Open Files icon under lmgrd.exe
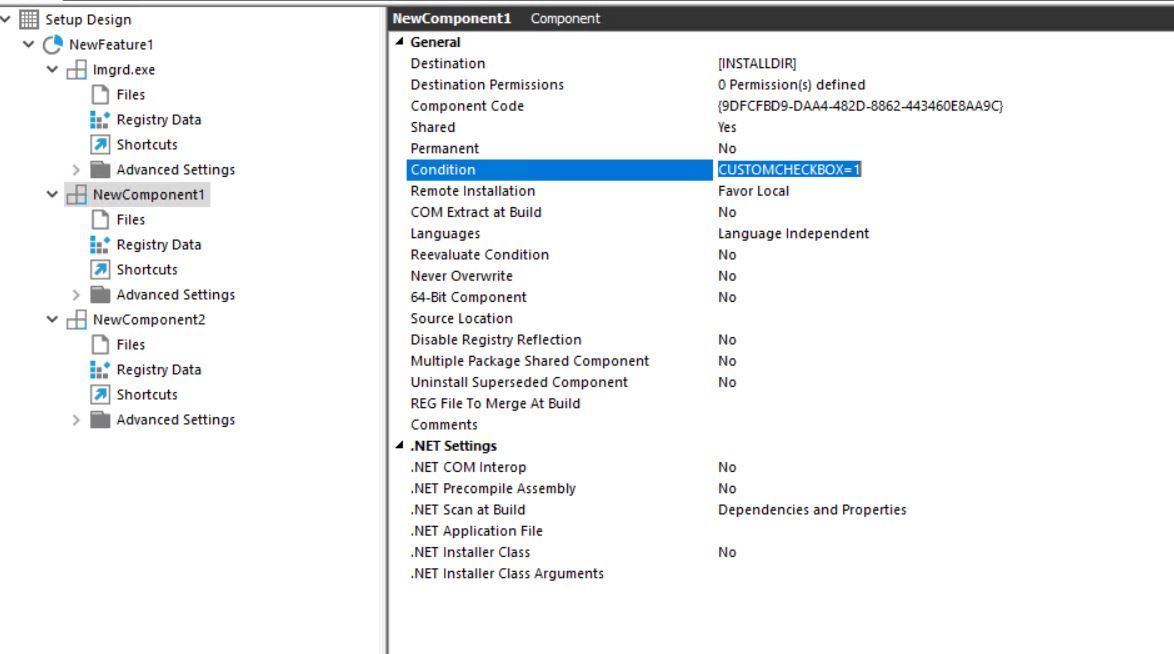Screen dimensions: 1174x654 [x=100, y=94]
